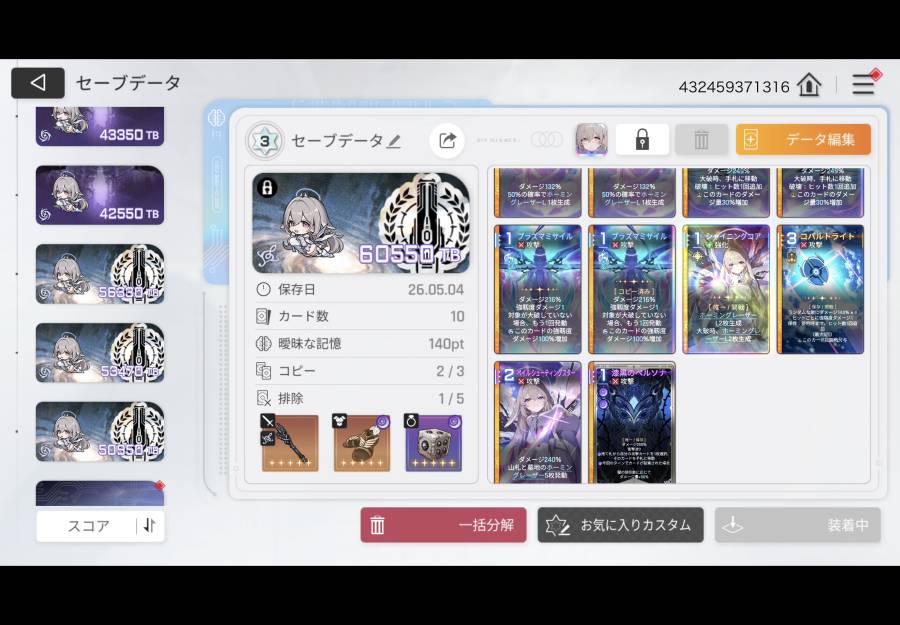Tap 一括分解 bulk dismantle button
Viewport: 900px width, 625px height.
tap(443, 525)
